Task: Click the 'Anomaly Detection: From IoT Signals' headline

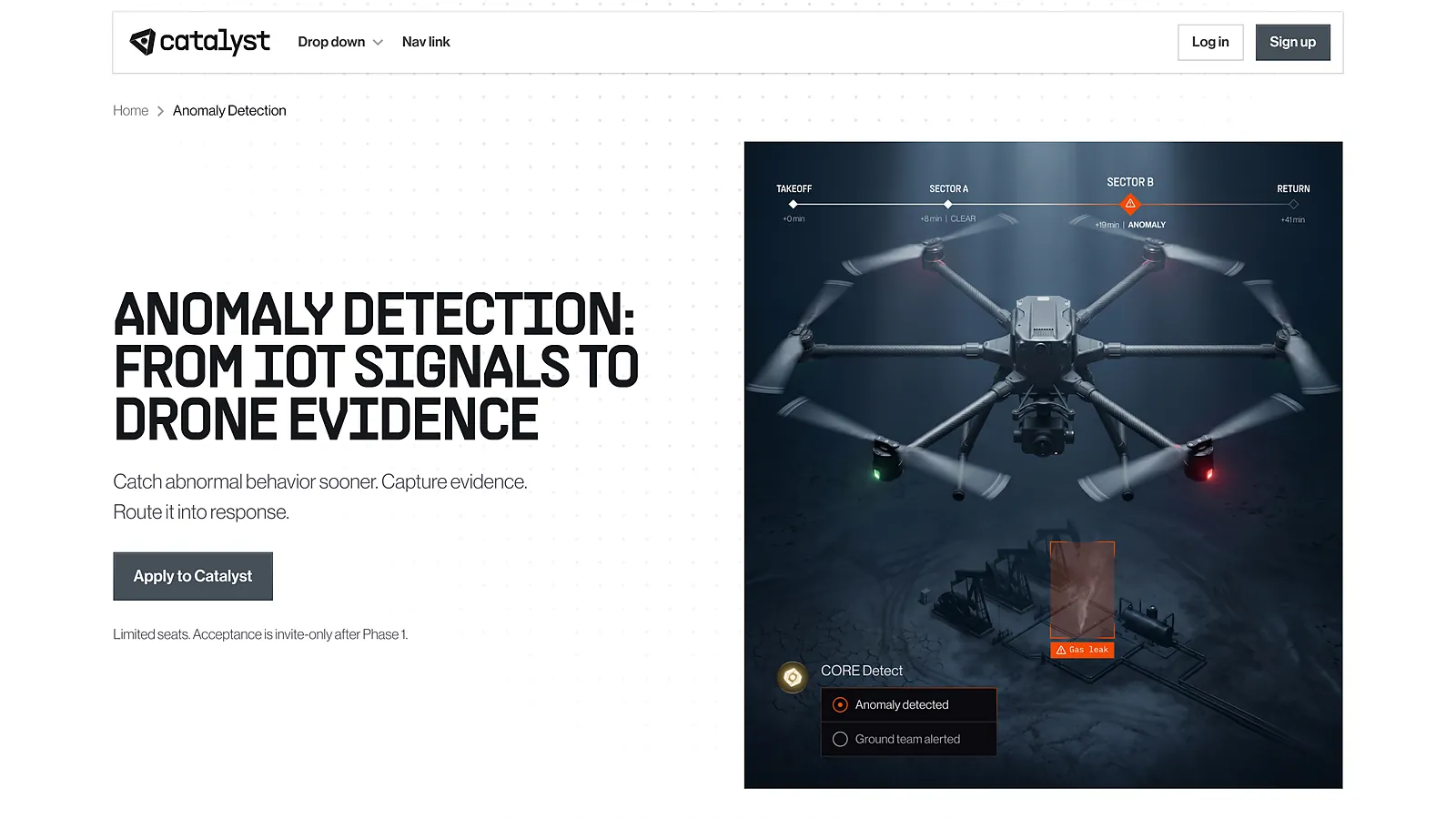Action: pyautogui.click(x=376, y=367)
